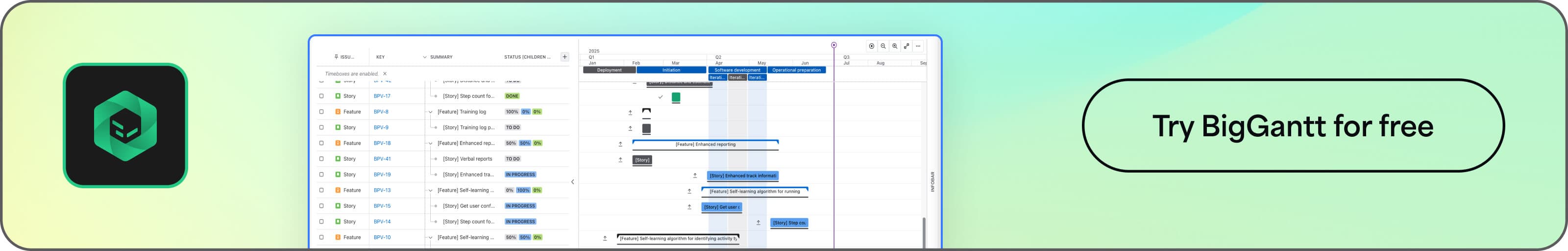Select the Software development timebox
The width and height of the screenshot is (1568, 251).
(x=737, y=70)
